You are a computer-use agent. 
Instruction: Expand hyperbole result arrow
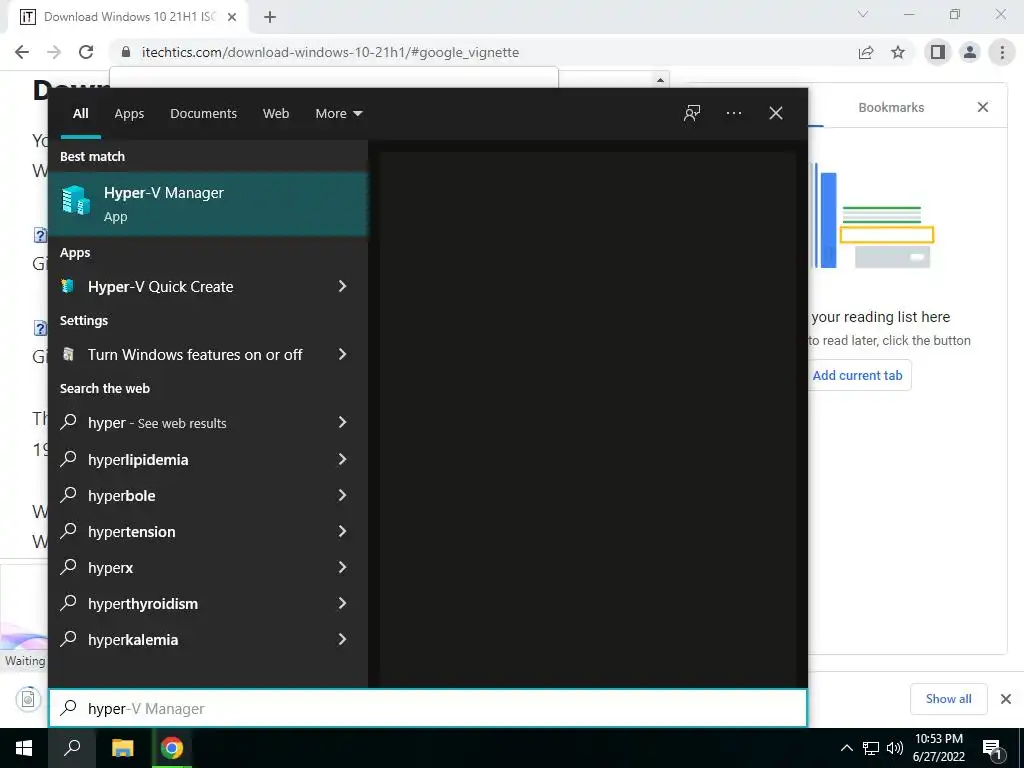342,495
